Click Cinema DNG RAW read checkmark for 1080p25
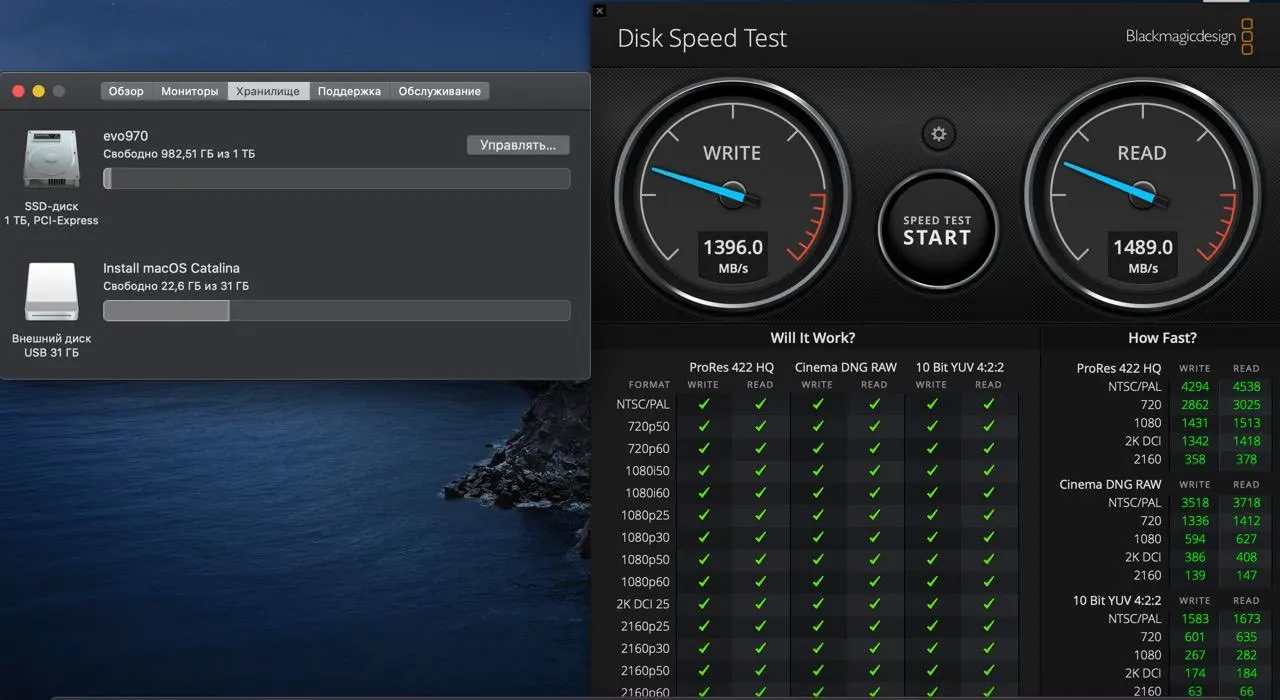The height and width of the screenshot is (700, 1280). 875,515
